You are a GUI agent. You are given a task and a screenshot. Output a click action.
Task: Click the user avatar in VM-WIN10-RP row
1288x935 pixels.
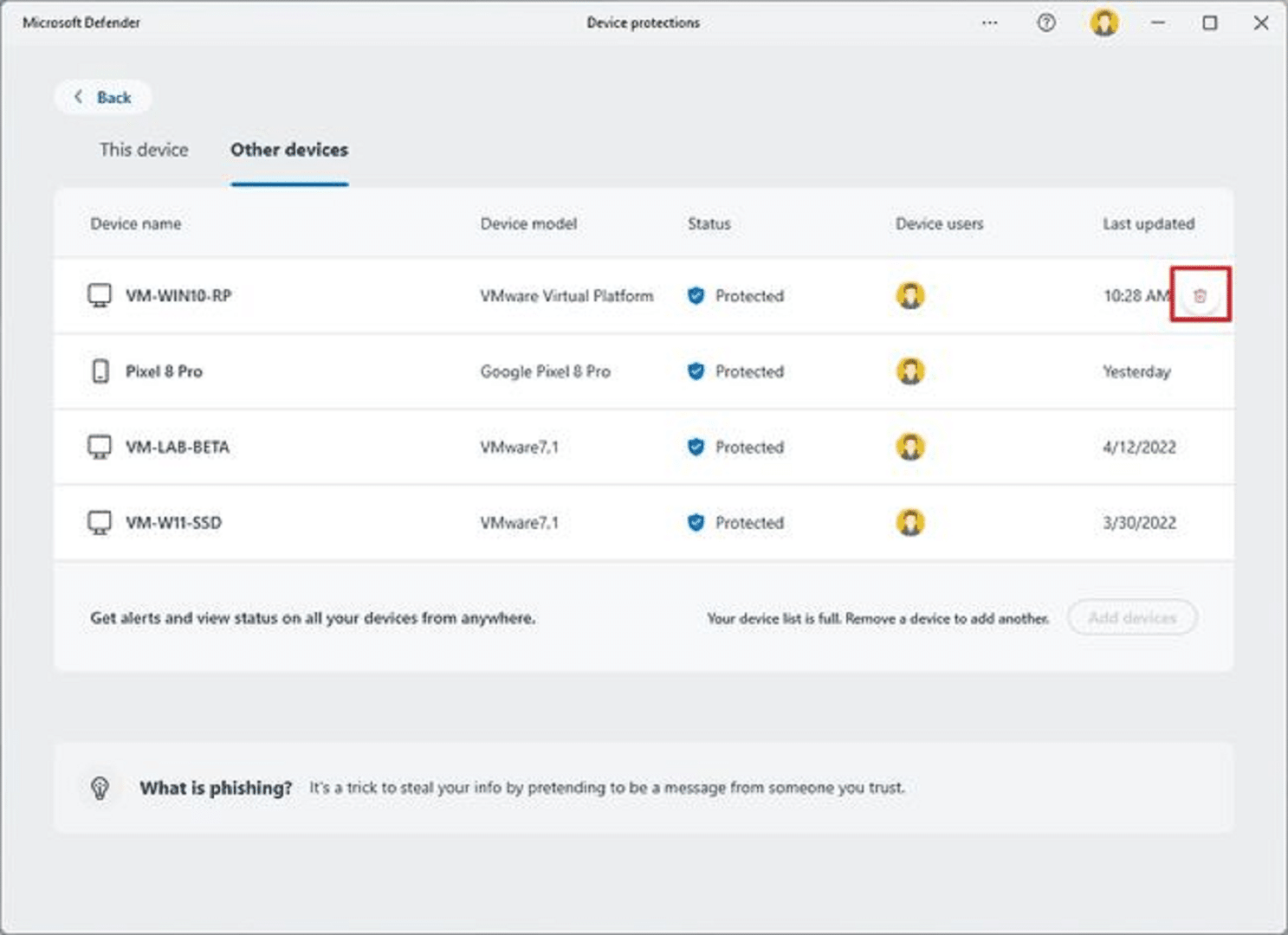(909, 295)
